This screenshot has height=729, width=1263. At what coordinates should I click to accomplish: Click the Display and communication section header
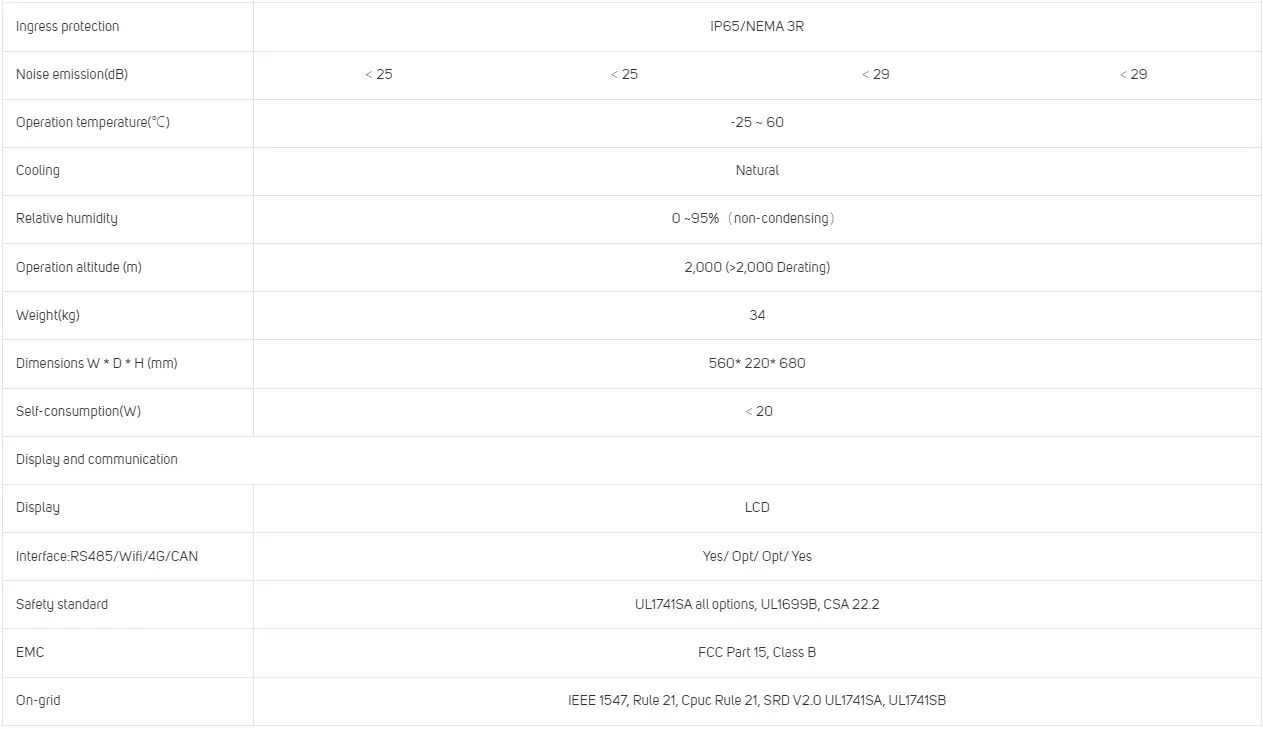point(97,460)
